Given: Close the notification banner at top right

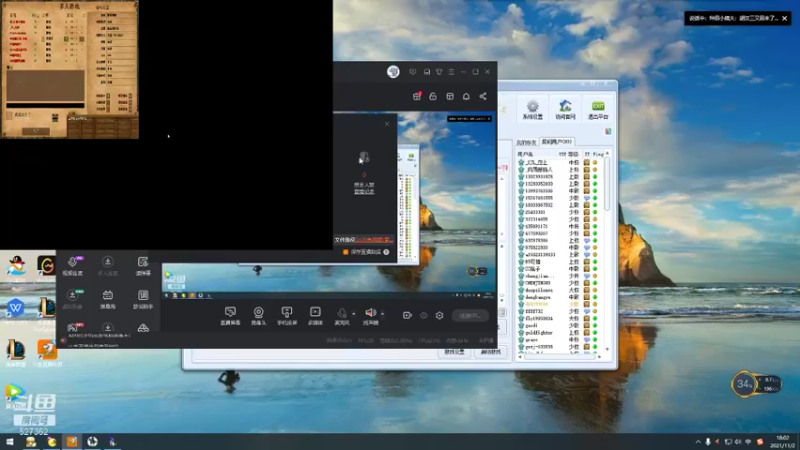Looking at the screenshot, I should point(785,18).
